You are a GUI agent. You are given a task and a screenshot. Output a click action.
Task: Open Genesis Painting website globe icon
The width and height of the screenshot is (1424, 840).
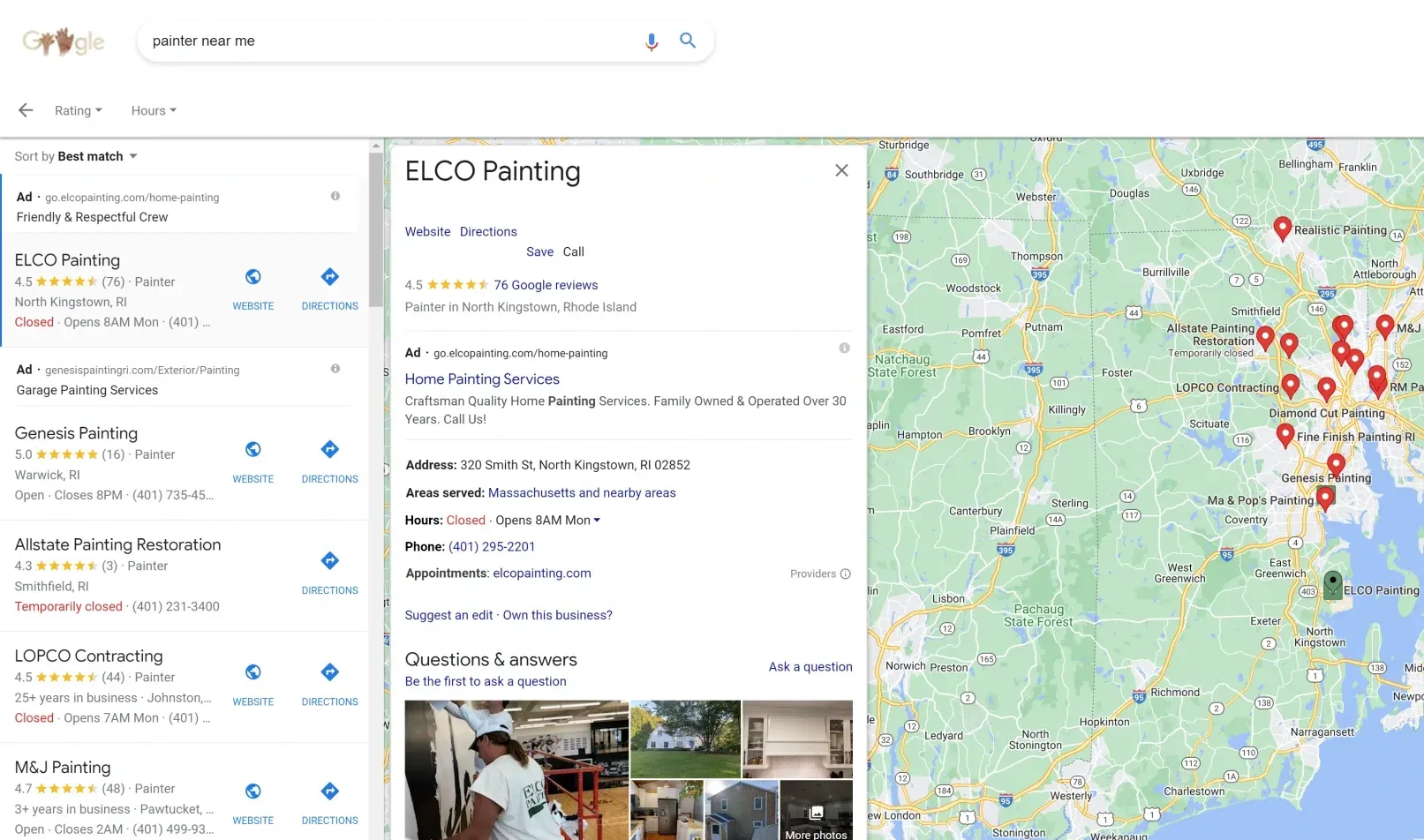click(x=253, y=450)
